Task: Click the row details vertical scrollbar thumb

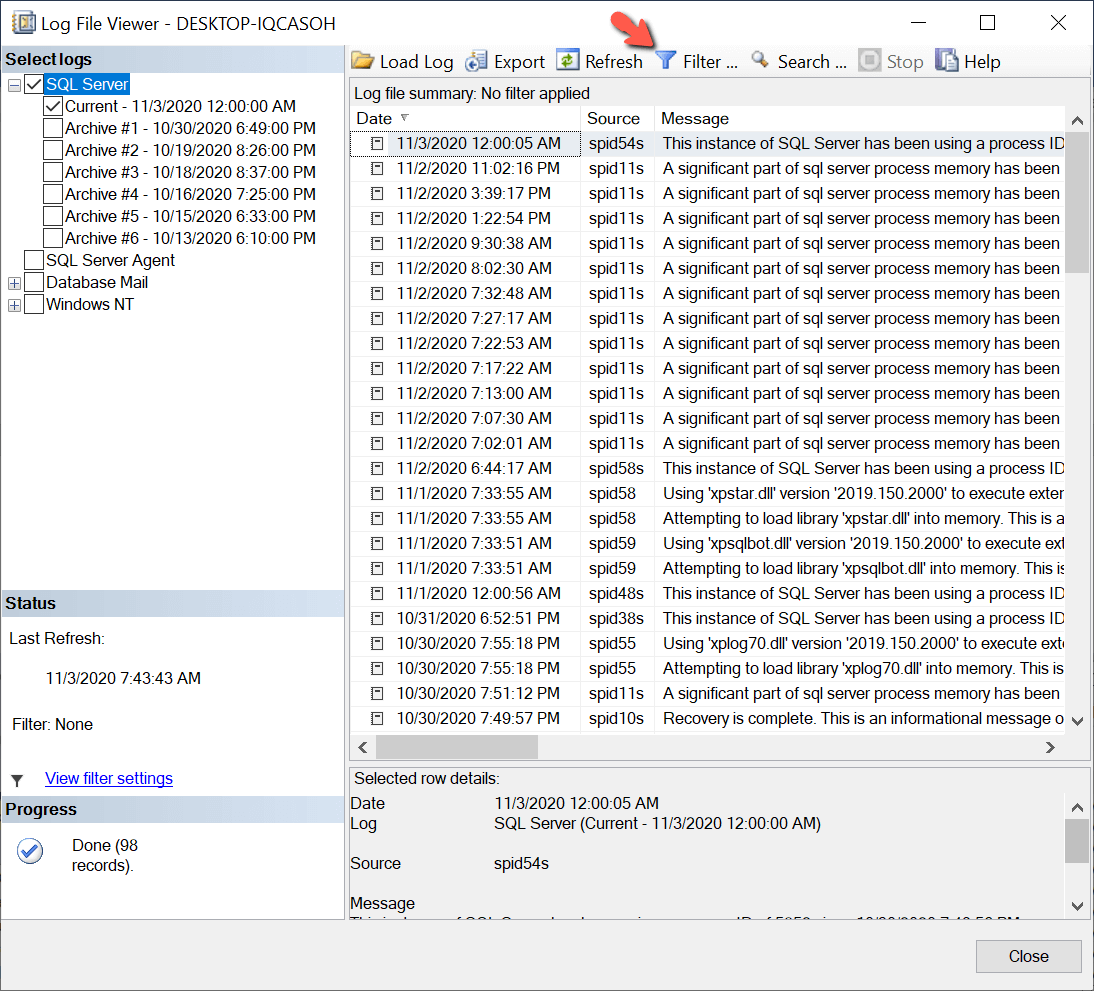Action: 1077,840
